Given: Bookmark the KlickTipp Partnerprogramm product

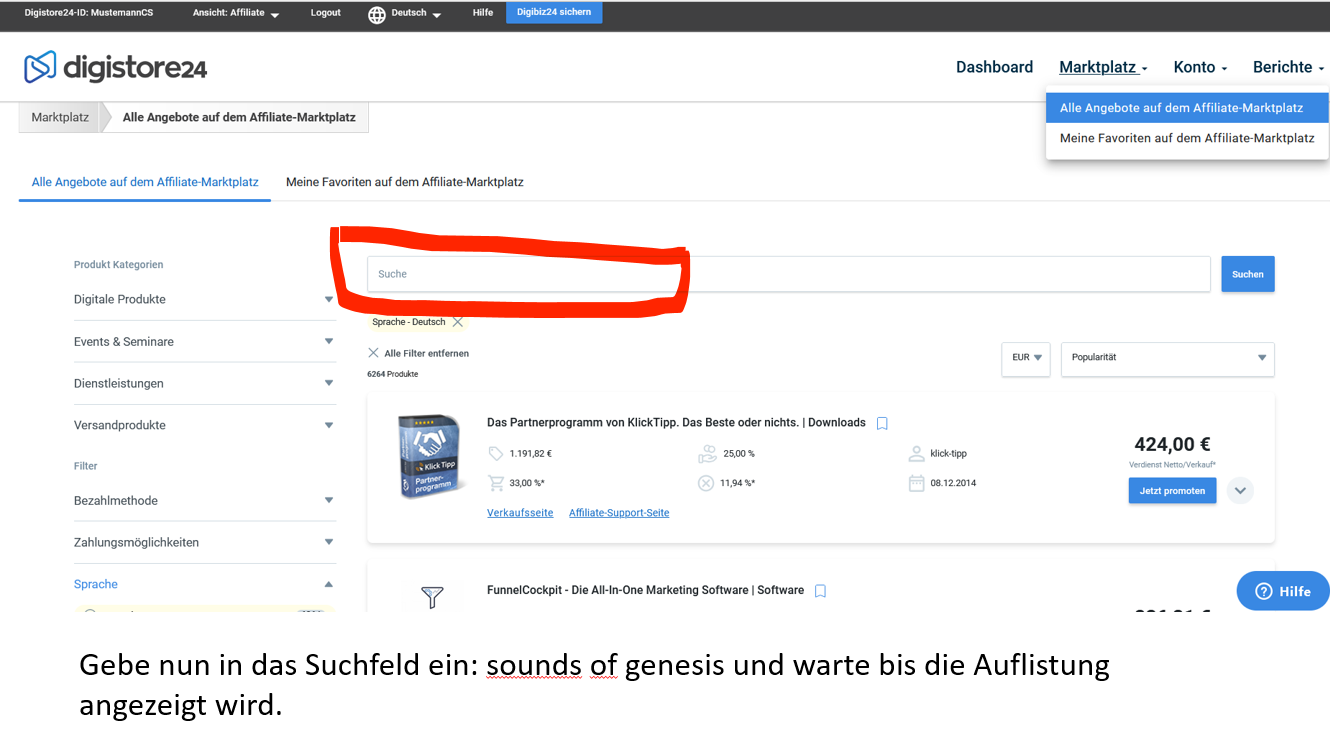Looking at the screenshot, I should [882, 423].
